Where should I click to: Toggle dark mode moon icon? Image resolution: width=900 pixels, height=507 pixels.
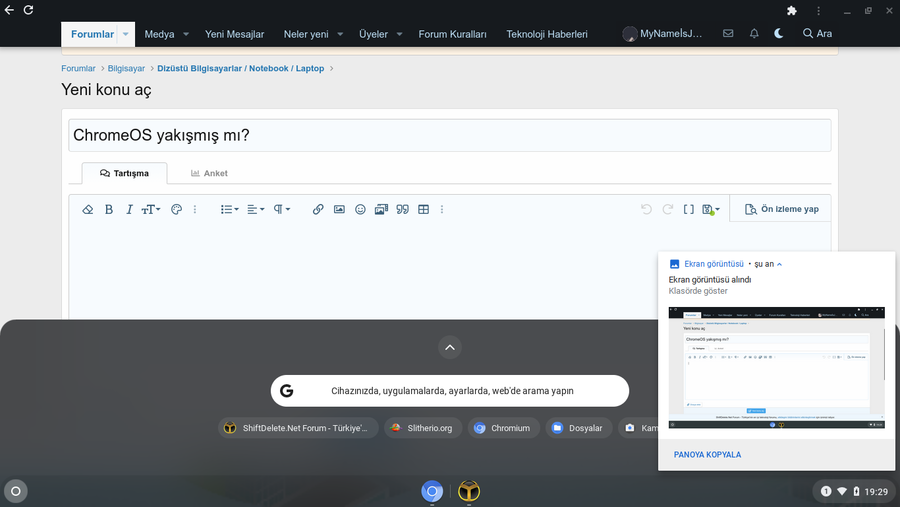click(779, 33)
